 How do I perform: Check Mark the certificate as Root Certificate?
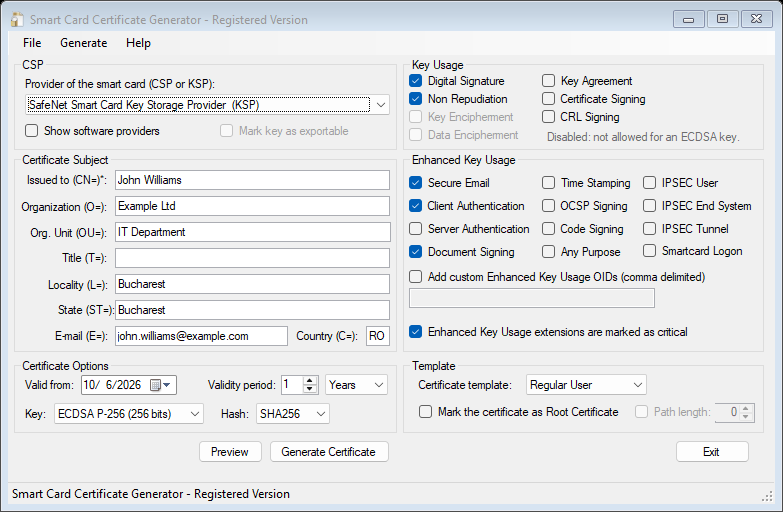point(425,412)
